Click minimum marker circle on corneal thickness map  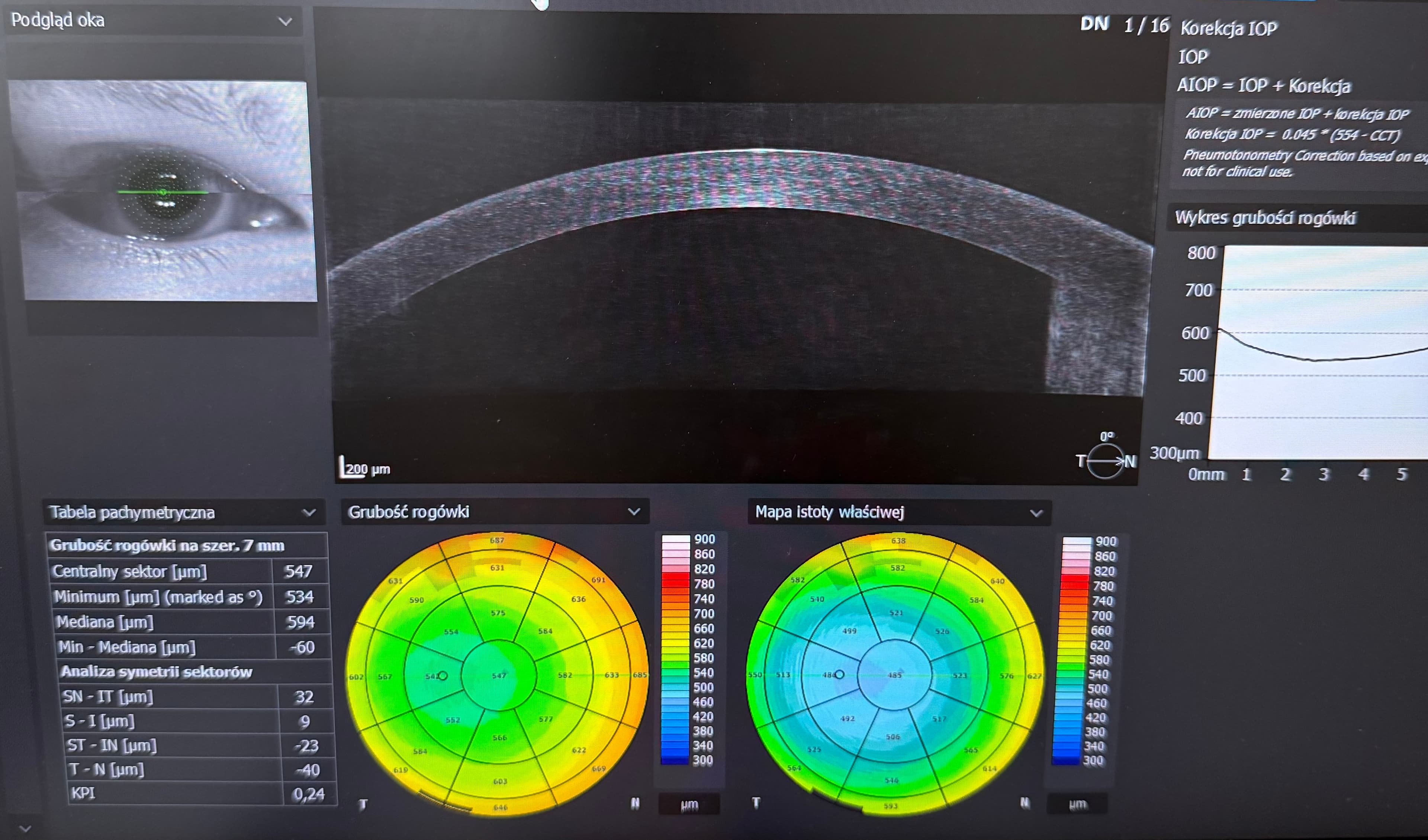pos(443,676)
